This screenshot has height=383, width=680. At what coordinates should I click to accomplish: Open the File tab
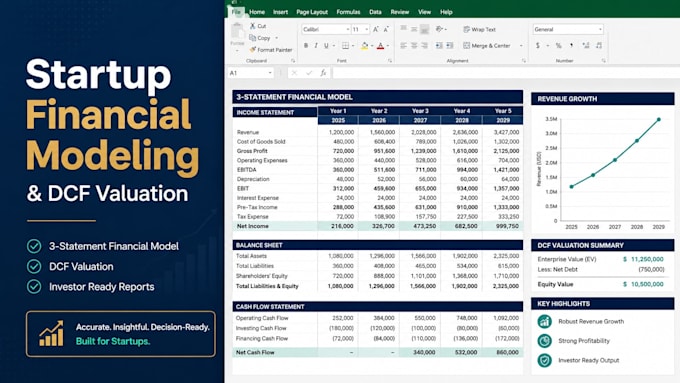pyautogui.click(x=236, y=12)
